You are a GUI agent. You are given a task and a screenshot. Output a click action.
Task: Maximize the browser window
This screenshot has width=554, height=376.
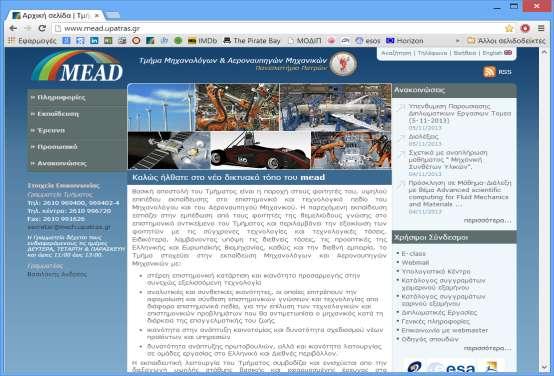click(x=514, y=6)
